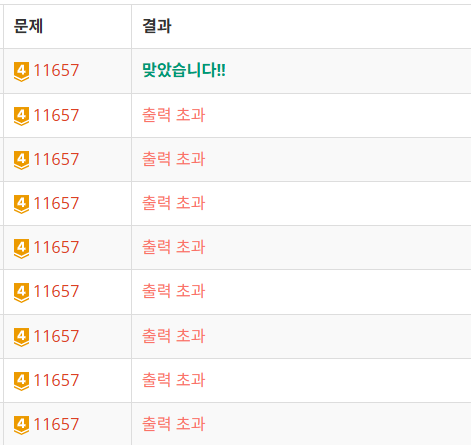Click the first 출력 초과 result
471x445 pixels.
point(174,115)
